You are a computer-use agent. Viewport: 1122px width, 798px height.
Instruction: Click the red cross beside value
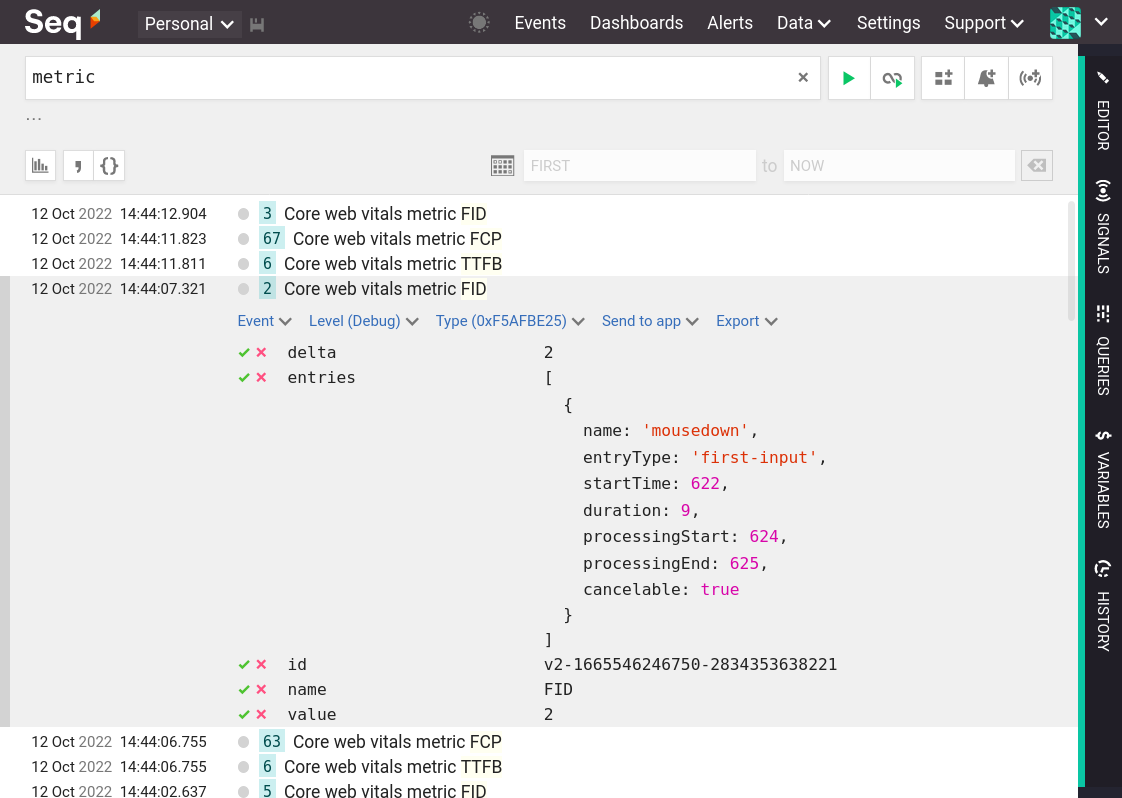261,714
